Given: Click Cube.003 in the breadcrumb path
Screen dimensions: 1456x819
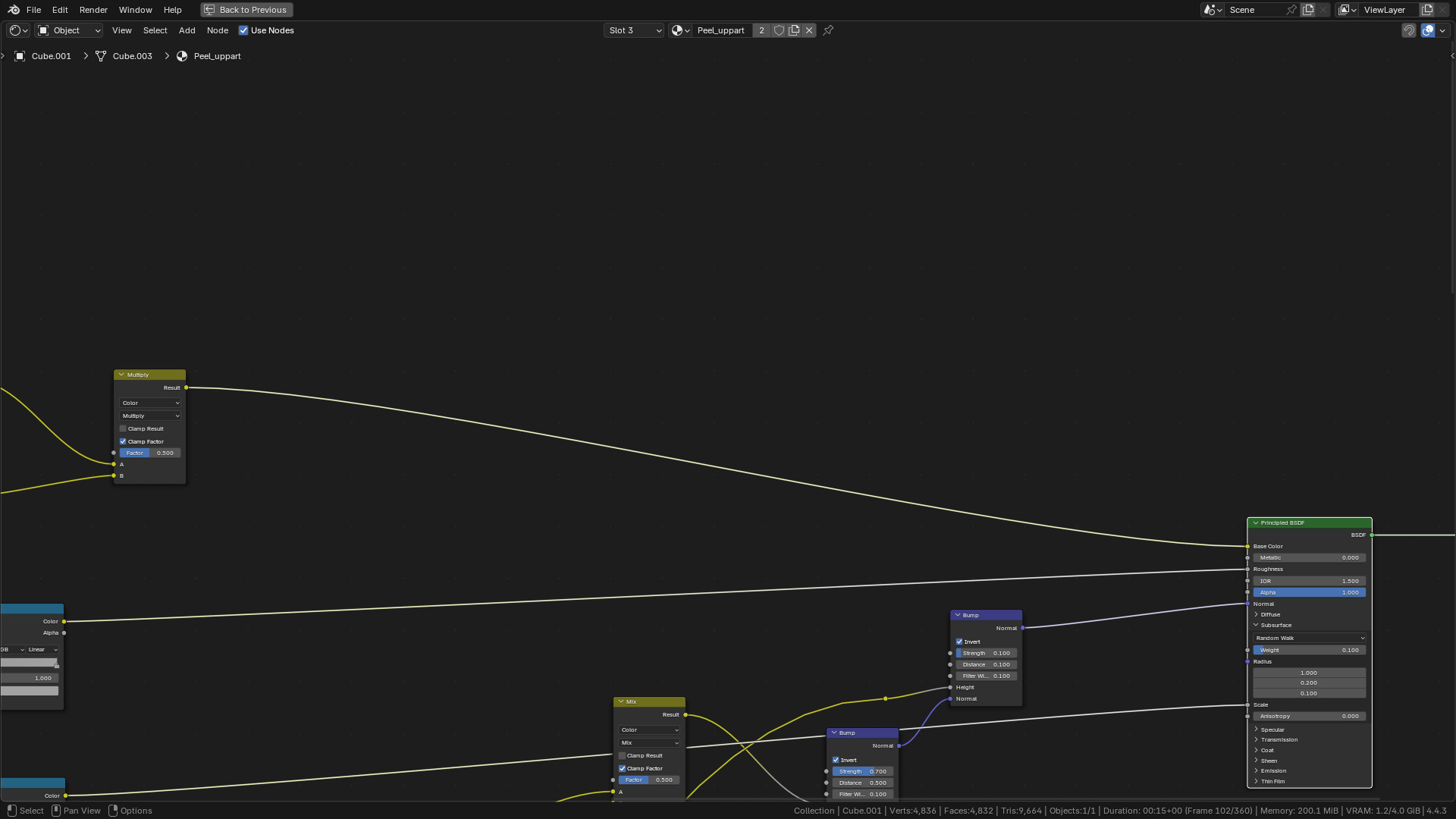Looking at the screenshot, I should (x=132, y=56).
